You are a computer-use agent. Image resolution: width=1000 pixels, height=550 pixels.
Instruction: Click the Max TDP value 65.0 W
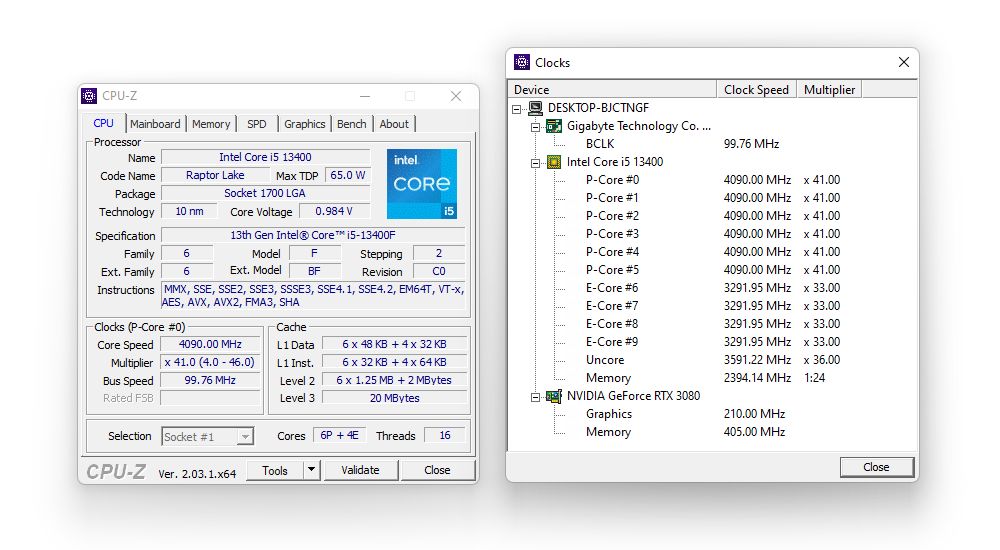click(x=348, y=175)
